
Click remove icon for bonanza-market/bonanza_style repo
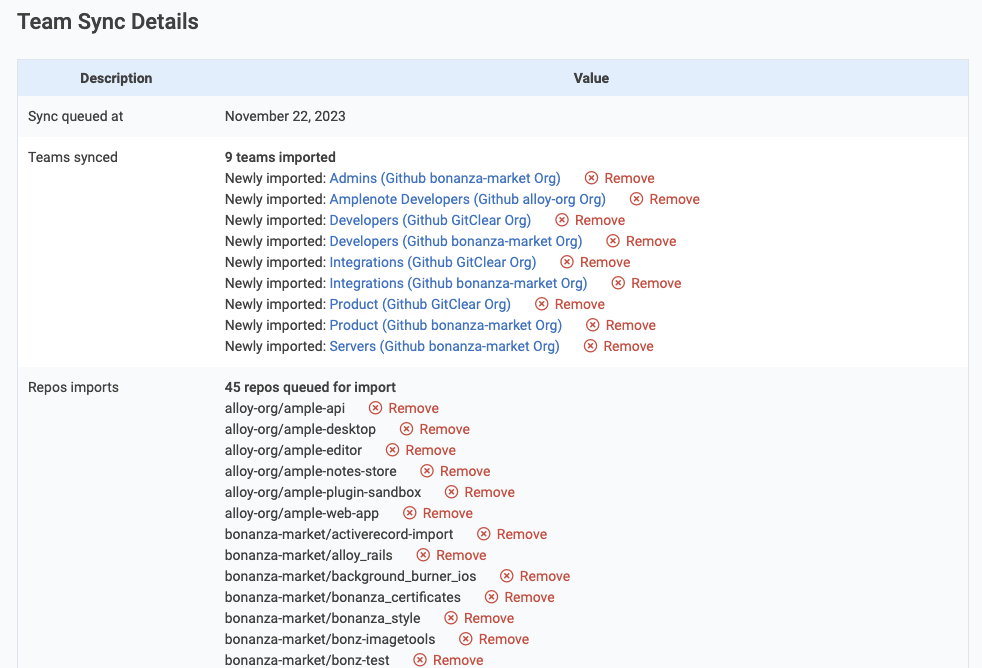(451, 618)
